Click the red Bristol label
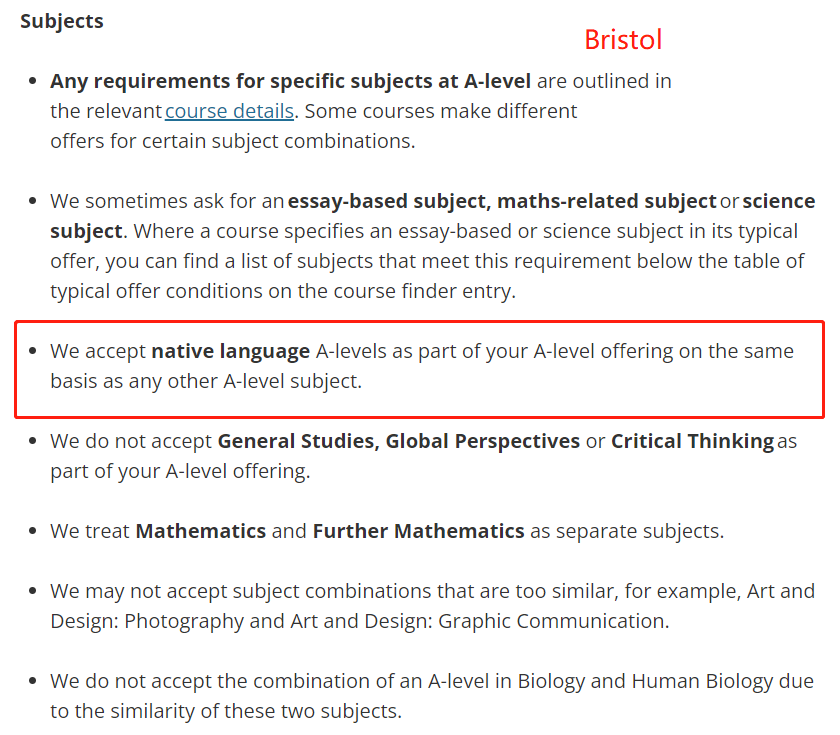 (623, 40)
